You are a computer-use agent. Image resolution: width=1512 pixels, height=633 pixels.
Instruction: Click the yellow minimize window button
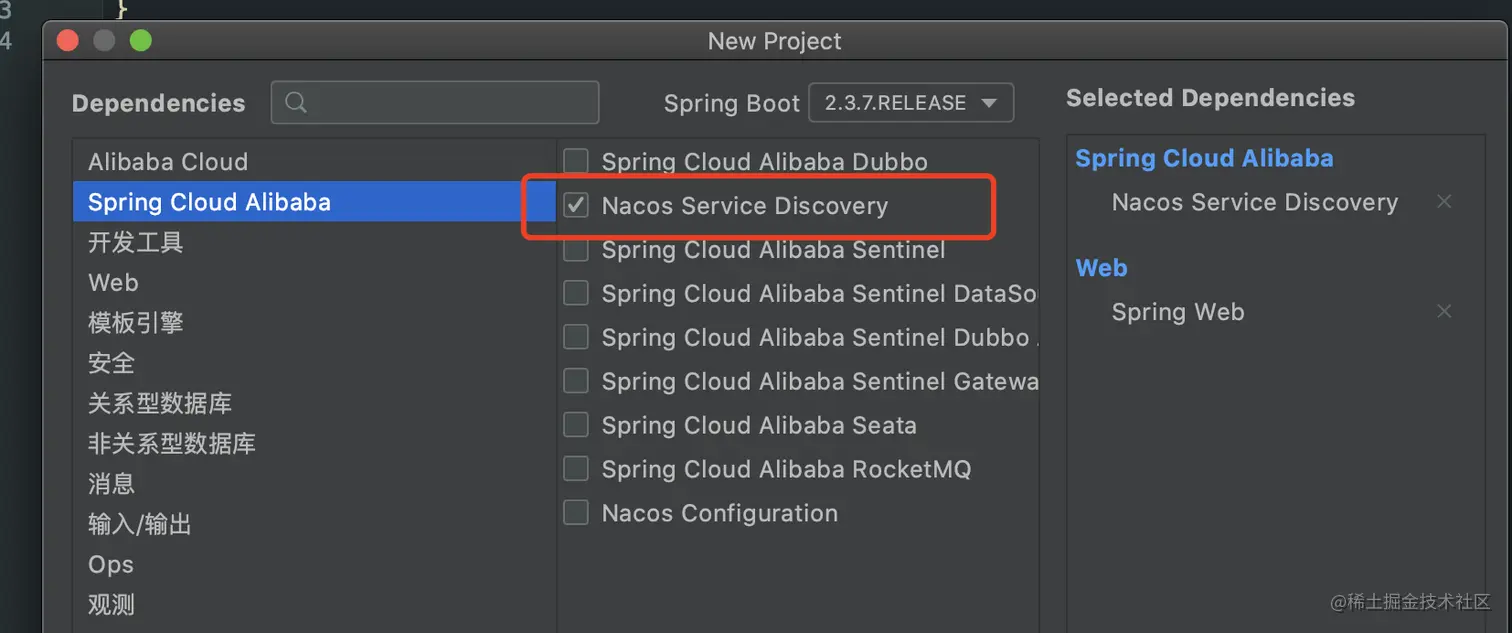point(104,41)
